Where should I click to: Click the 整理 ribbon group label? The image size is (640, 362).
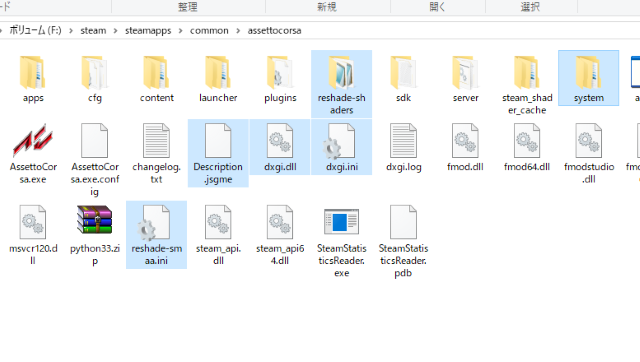pos(188,7)
